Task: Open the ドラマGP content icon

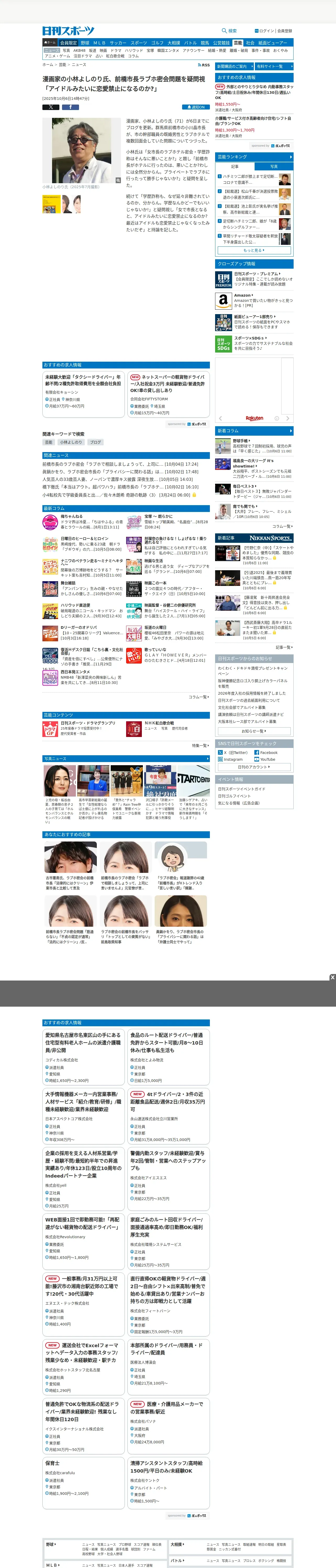Action: [x=50, y=729]
